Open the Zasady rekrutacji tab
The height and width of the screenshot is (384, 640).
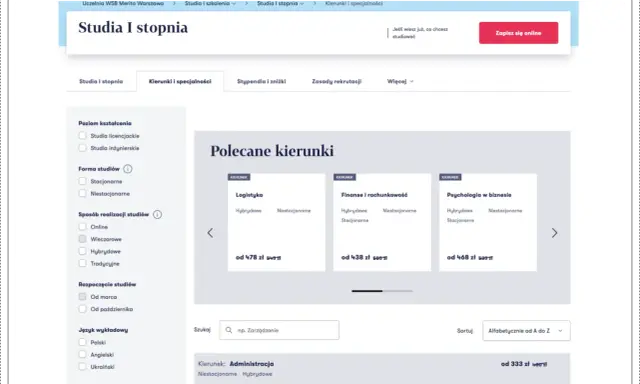coord(337,81)
